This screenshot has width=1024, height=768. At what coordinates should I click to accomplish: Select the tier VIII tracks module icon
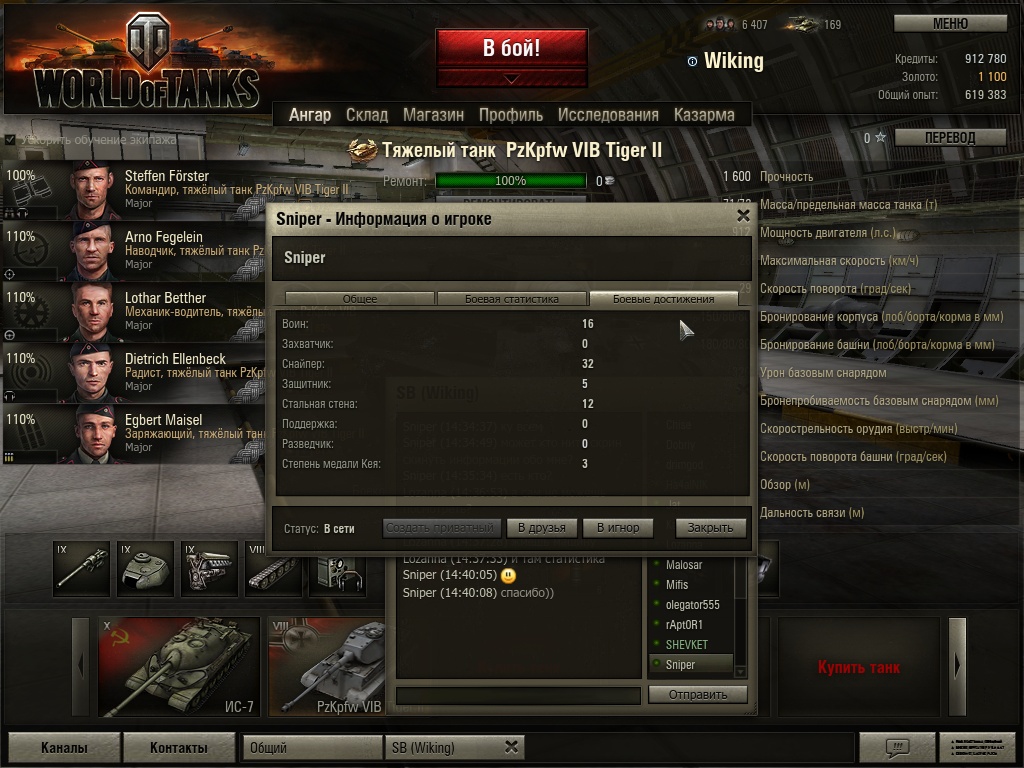[273, 568]
